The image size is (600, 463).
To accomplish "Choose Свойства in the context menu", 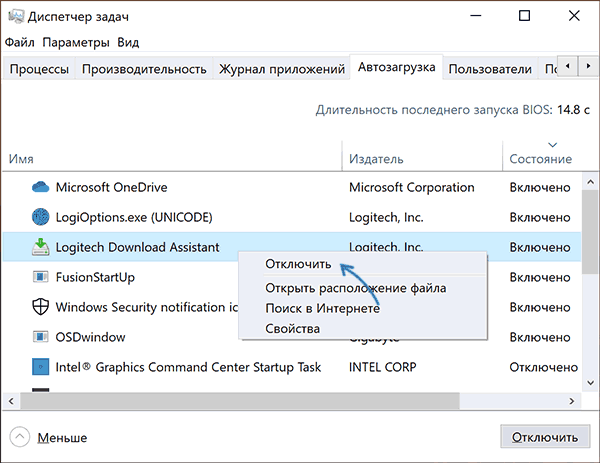I will pos(292,328).
